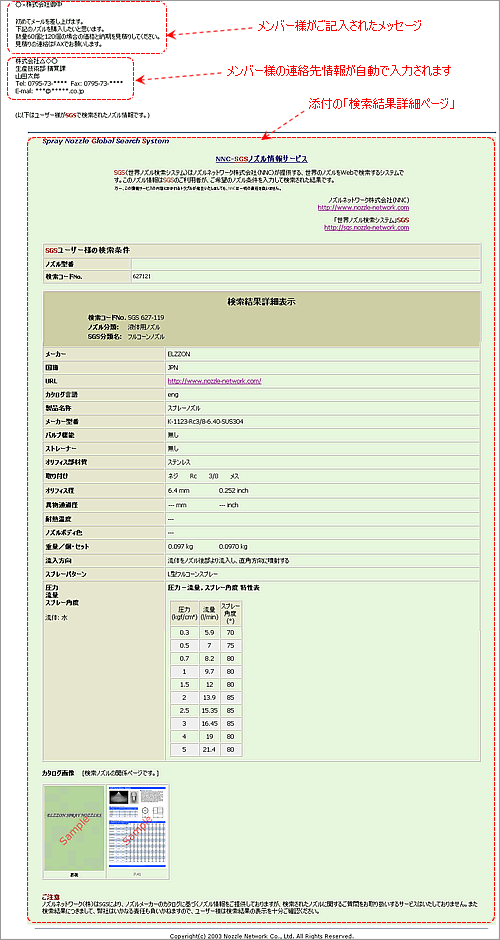Select the pressure value 0.3
500x940 pixels.
click(x=185, y=632)
